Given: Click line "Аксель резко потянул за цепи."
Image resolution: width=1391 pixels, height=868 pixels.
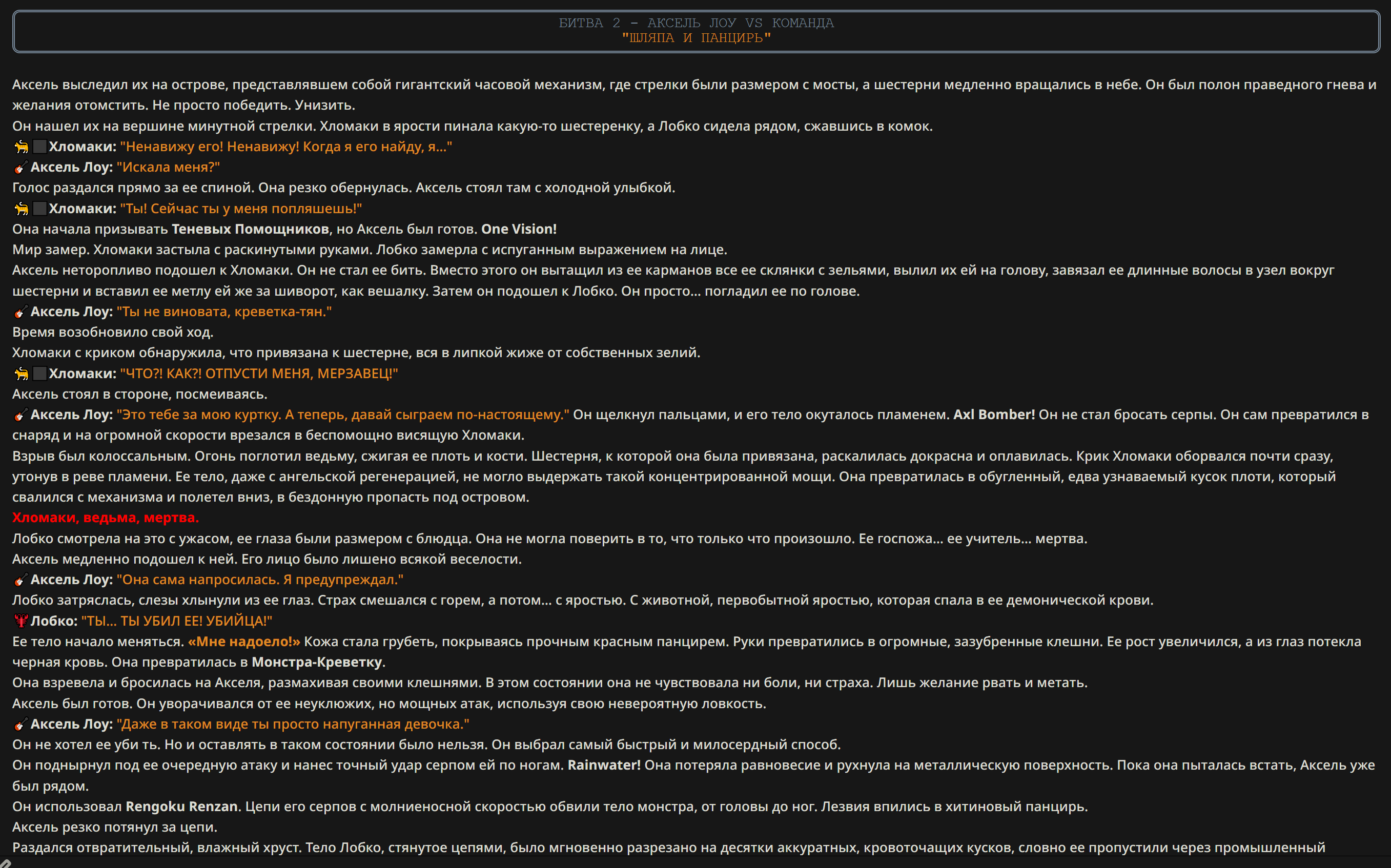Looking at the screenshot, I should pyautogui.click(x=115, y=827).
